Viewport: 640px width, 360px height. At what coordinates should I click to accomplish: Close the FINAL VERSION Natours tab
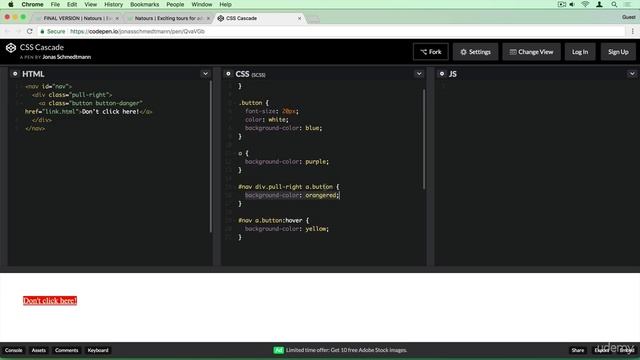click(x=117, y=18)
